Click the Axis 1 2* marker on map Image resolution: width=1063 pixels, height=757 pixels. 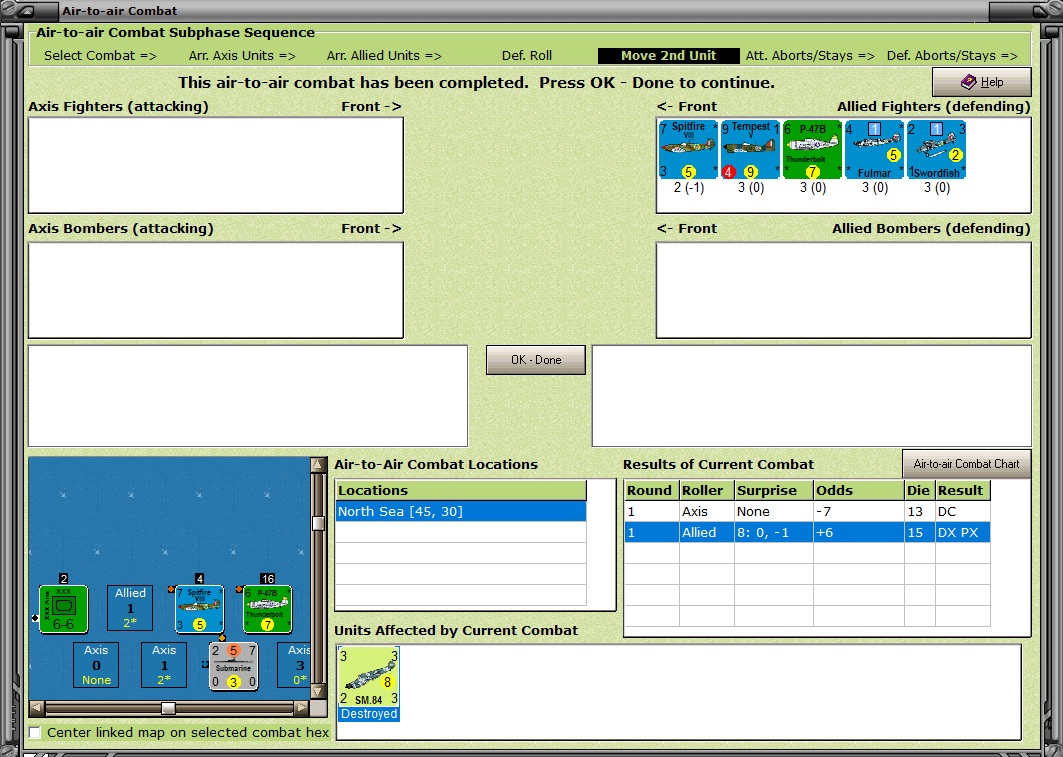(x=164, y=665)
